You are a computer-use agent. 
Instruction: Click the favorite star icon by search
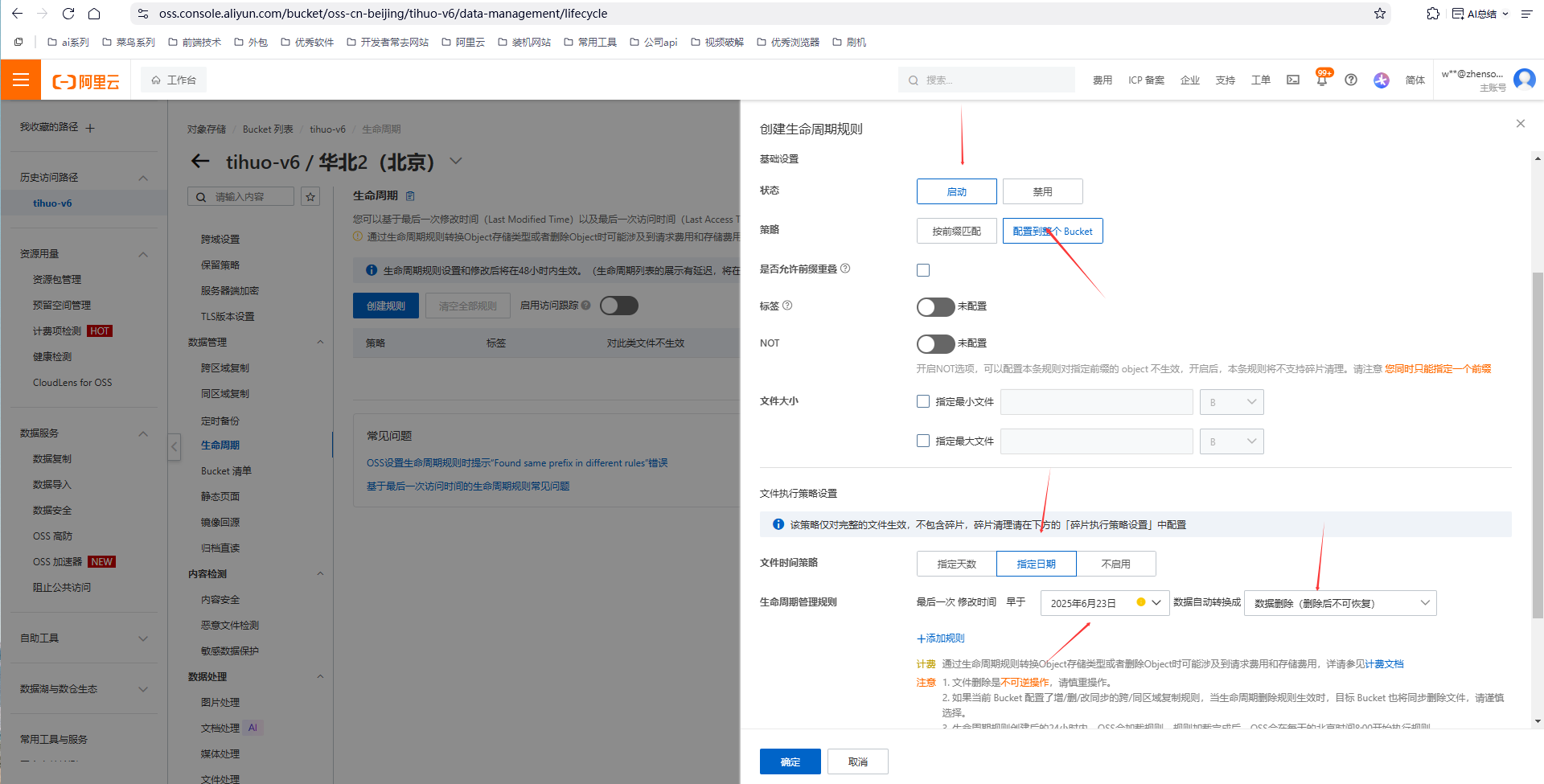tap(310, 196)
